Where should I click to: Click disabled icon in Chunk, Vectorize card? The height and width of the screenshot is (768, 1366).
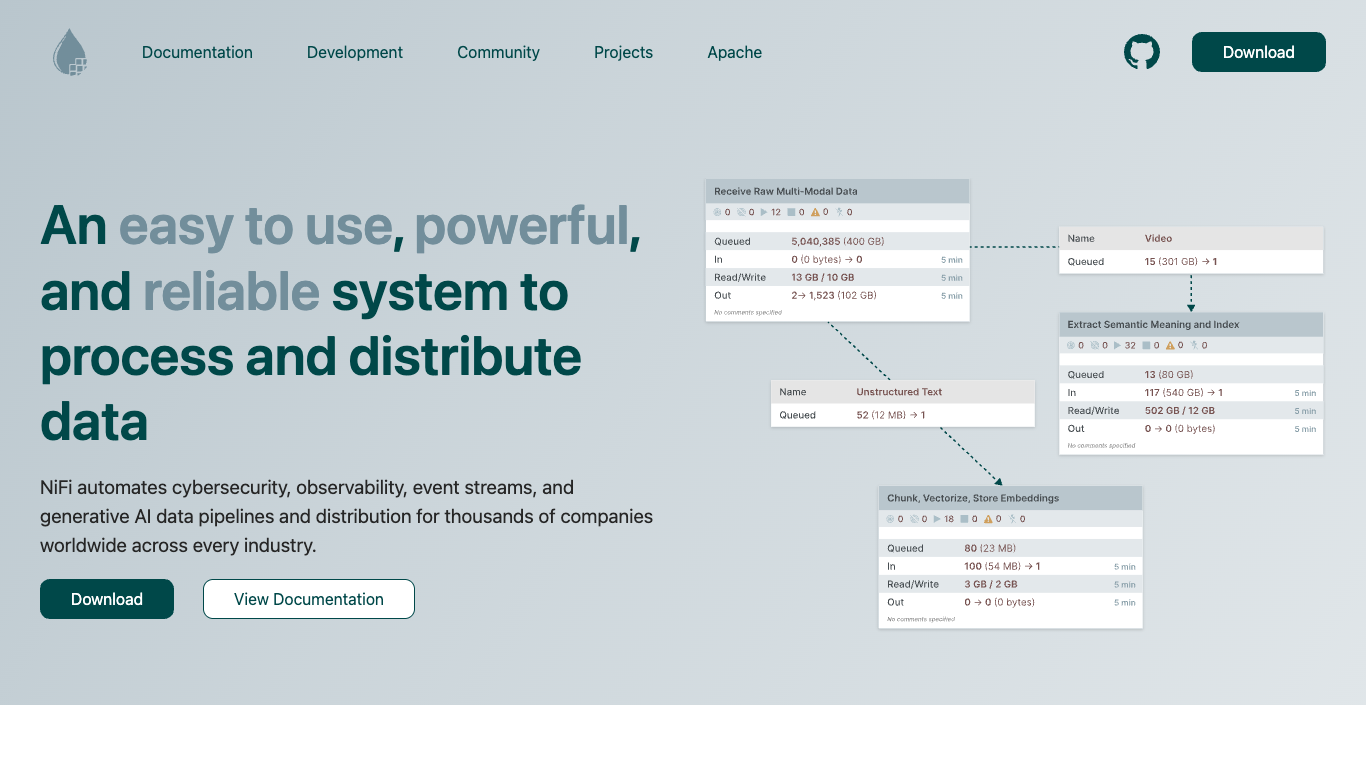(x=1012, y=519)
